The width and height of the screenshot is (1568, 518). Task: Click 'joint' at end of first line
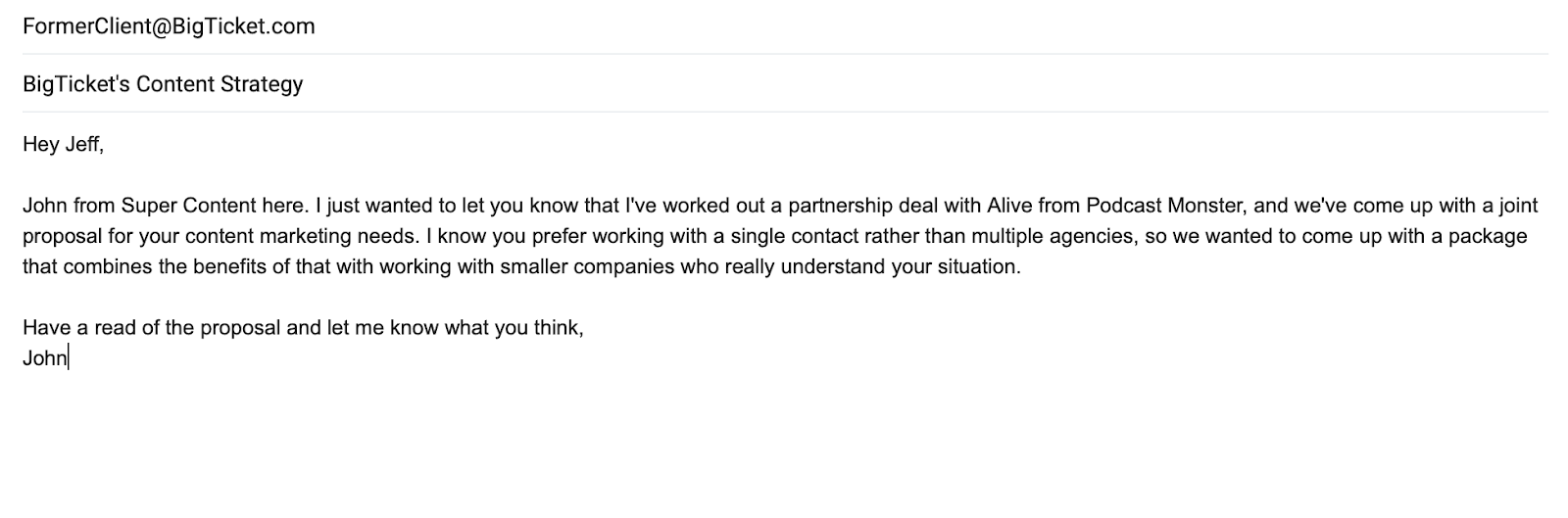pyautogui.click(x=1516, y=206)
